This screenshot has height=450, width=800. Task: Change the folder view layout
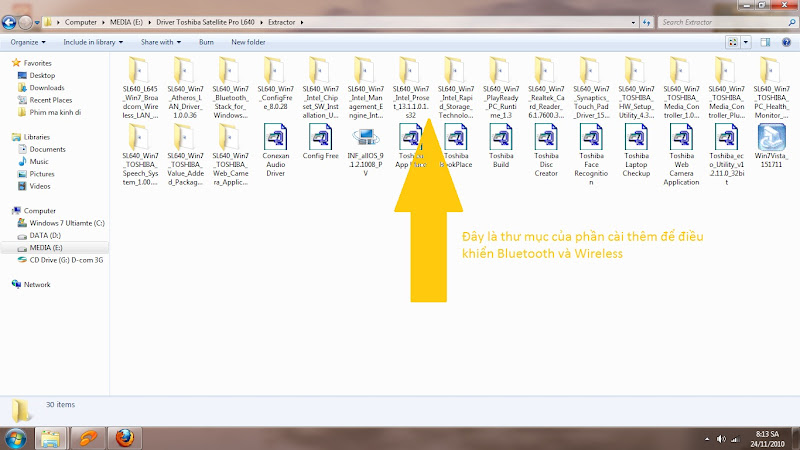(x=733, y=42)
